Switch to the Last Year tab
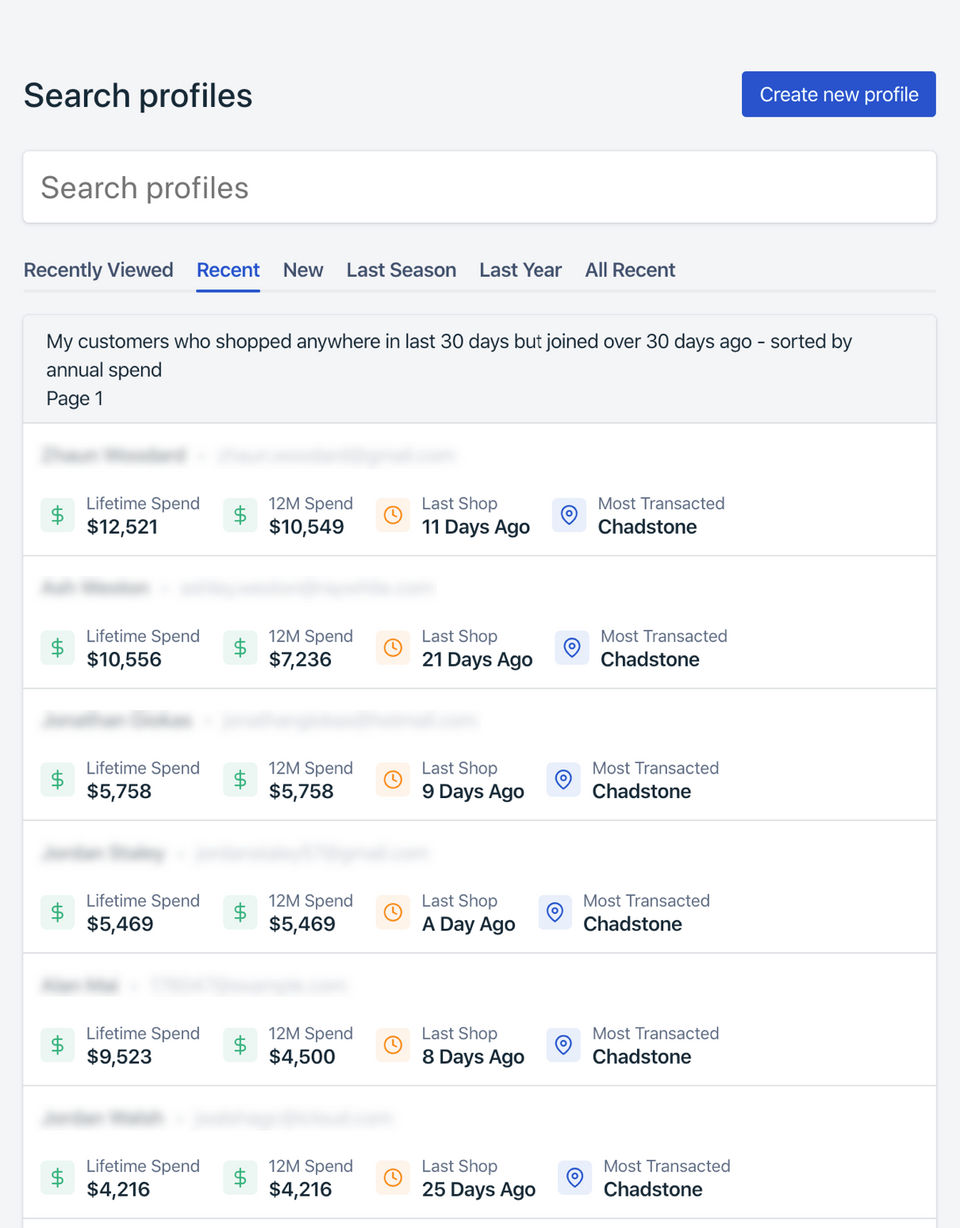 [520, 270]
